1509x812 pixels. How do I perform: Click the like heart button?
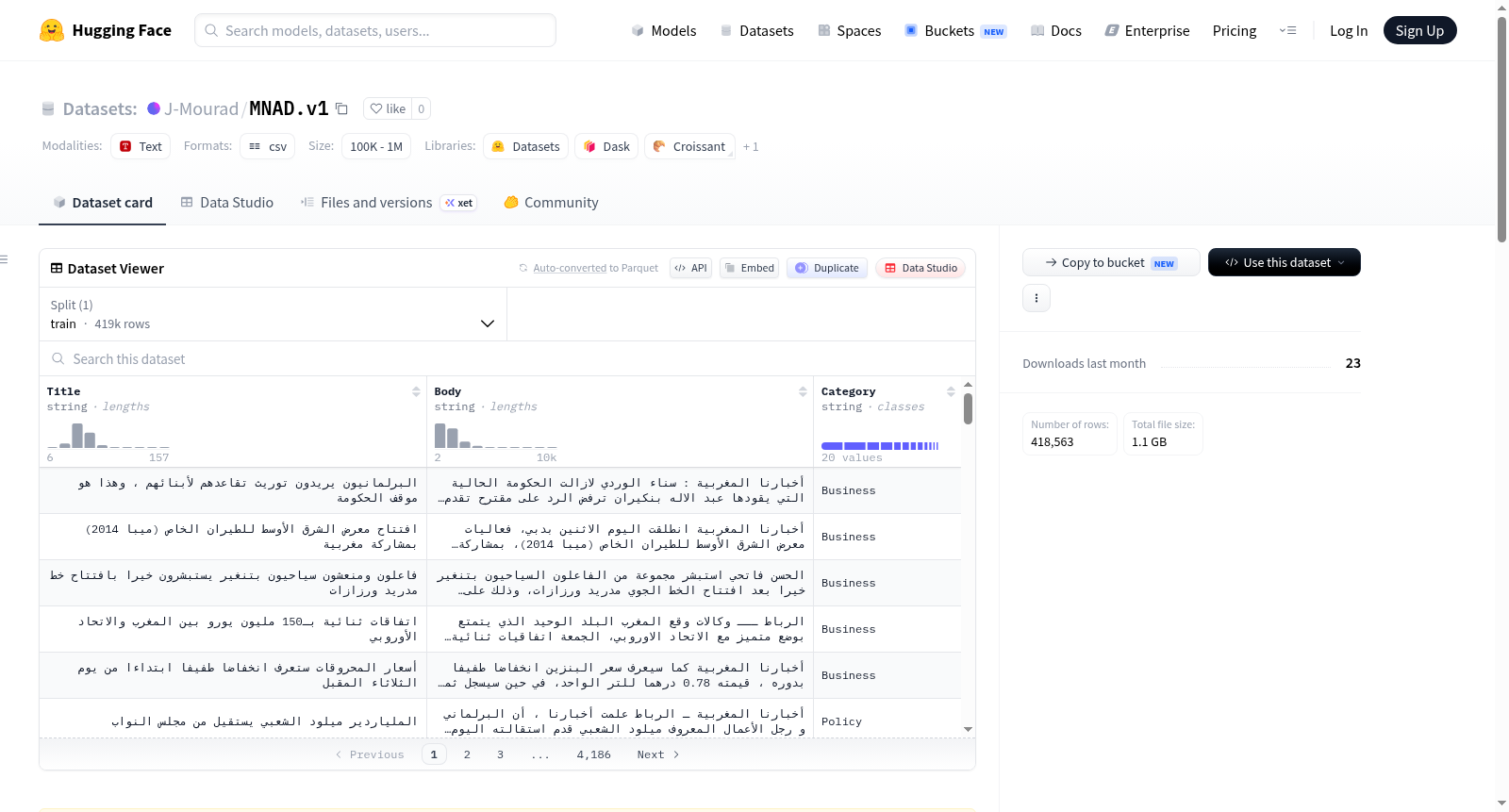388,108
